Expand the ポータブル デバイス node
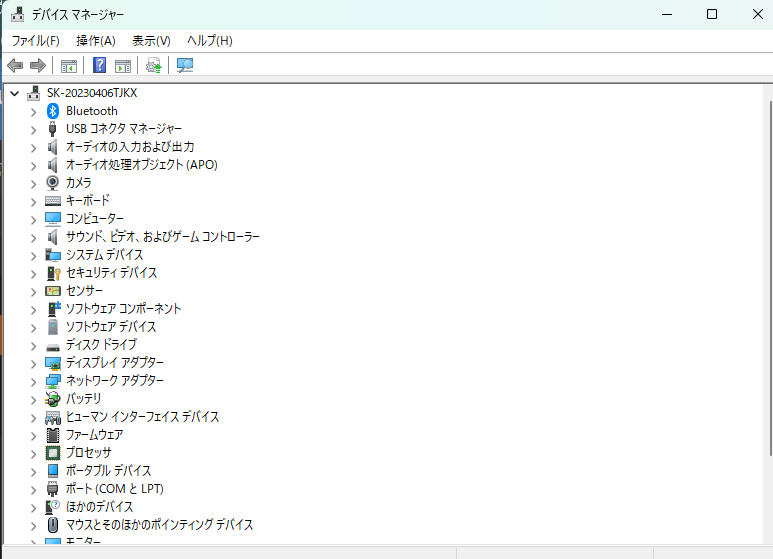The height and width of the screenshot is (559, 773). click(x=33, y=472)
